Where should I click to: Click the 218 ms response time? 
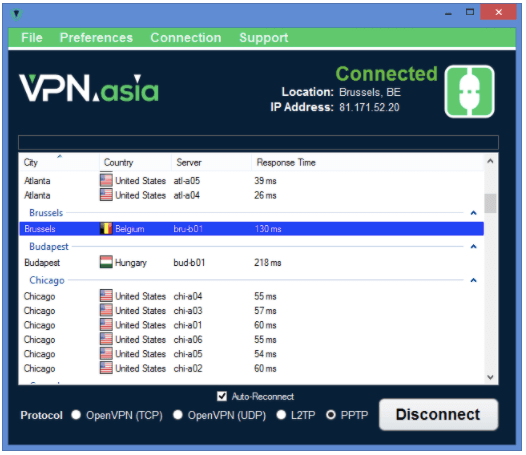click(268, 262)
